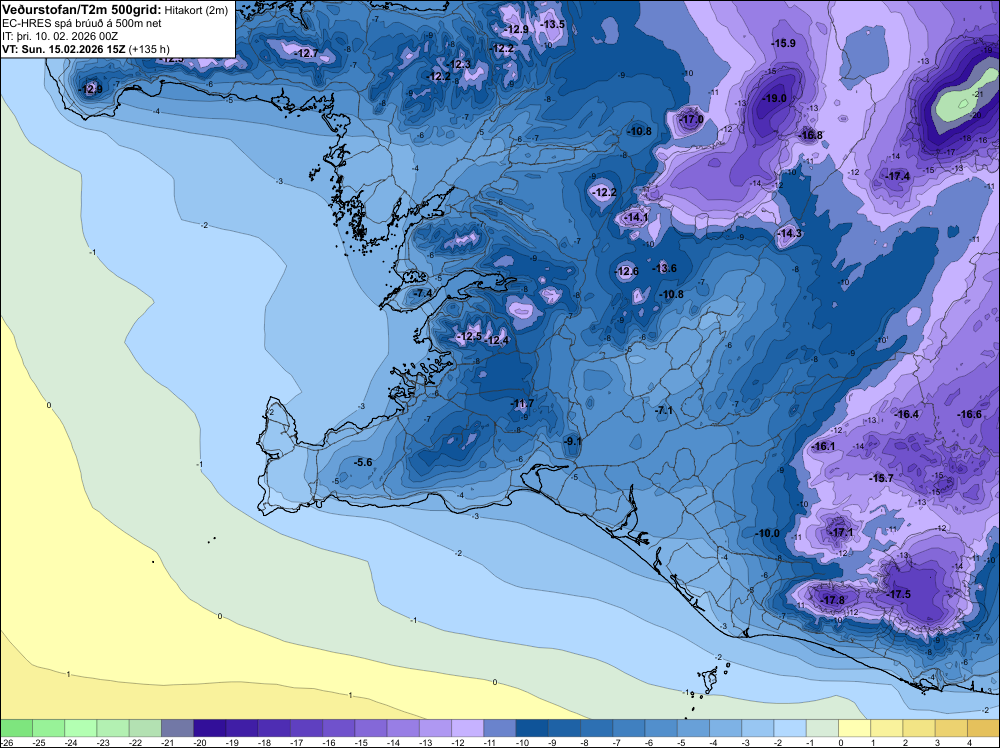Click the legend swatch between -26 and -25
This screenshot has height=748, width=1000.
(x=16, y=728)
